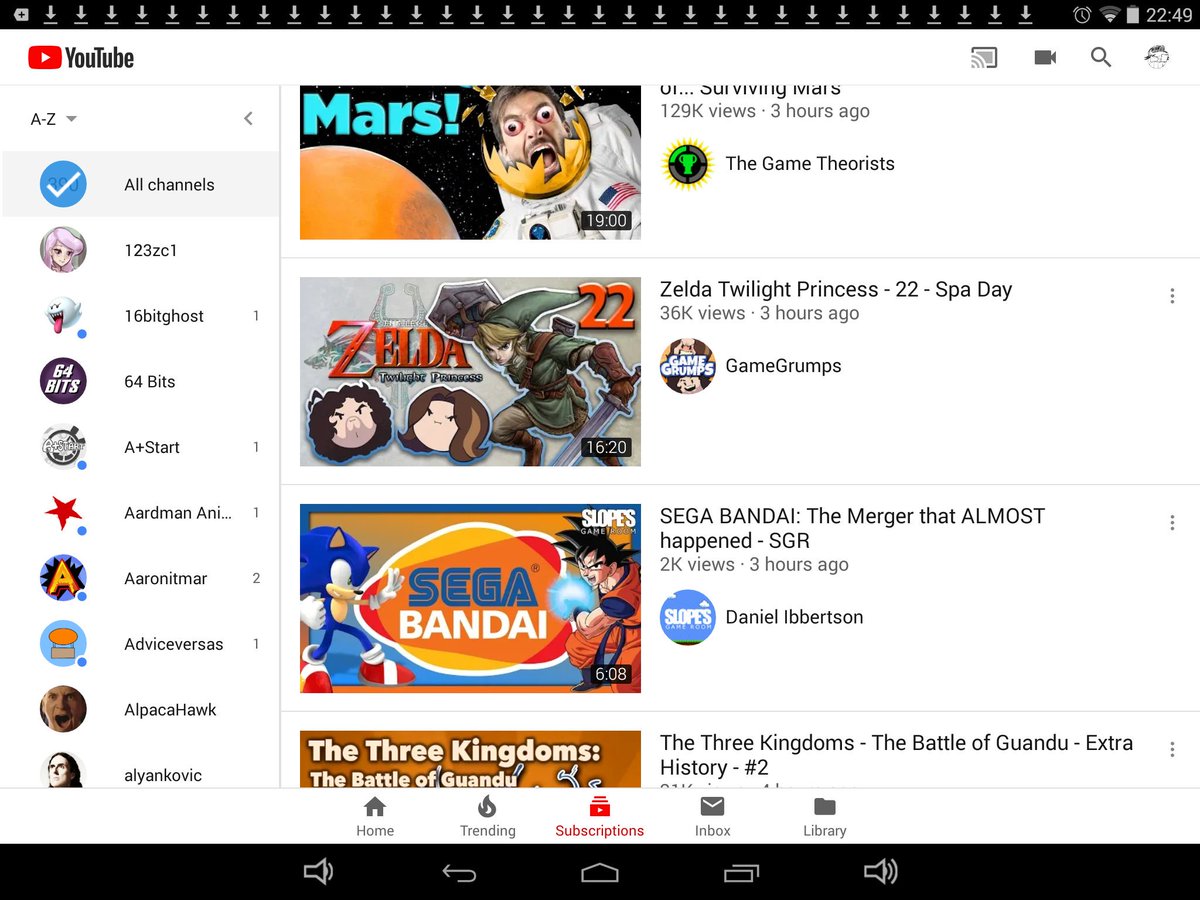Tap the Android home button

[x=600, y=872]
